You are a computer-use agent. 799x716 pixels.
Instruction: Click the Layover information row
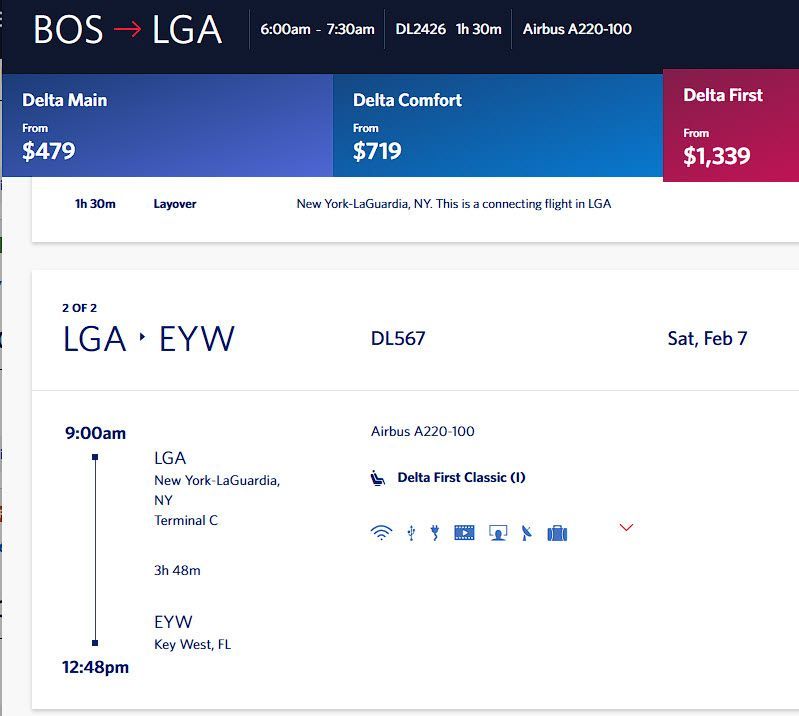(415, 204)
